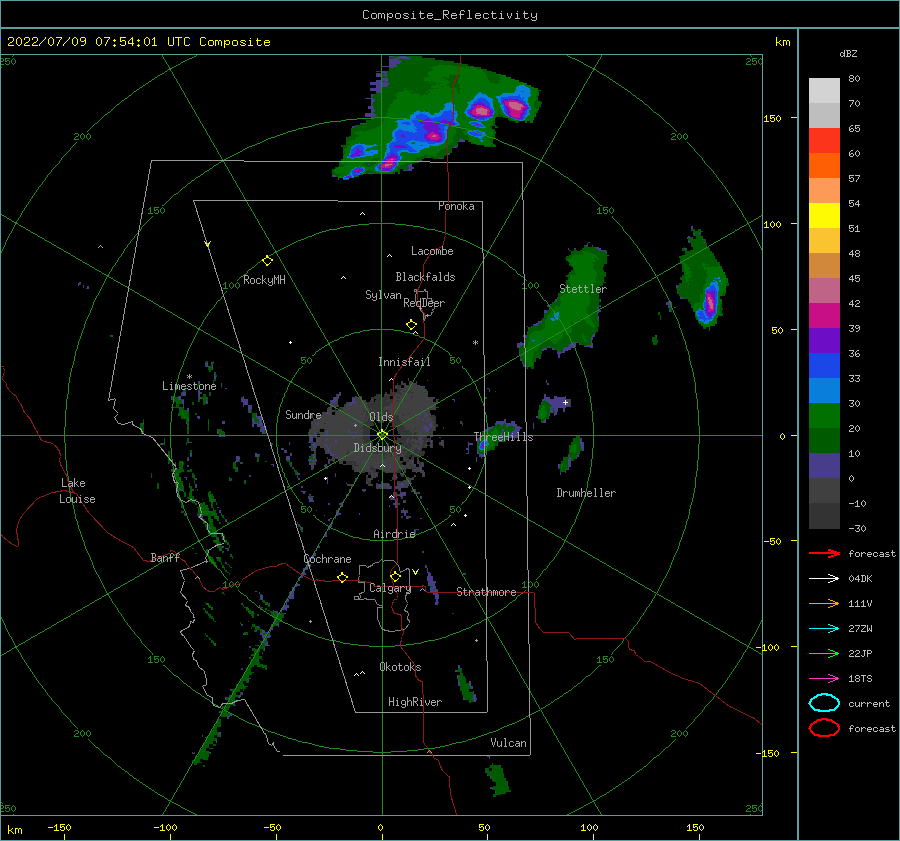Click the yellow diamond marker in Calgary
This screenshot has height=841, width=900.
(x=395, y=576)
